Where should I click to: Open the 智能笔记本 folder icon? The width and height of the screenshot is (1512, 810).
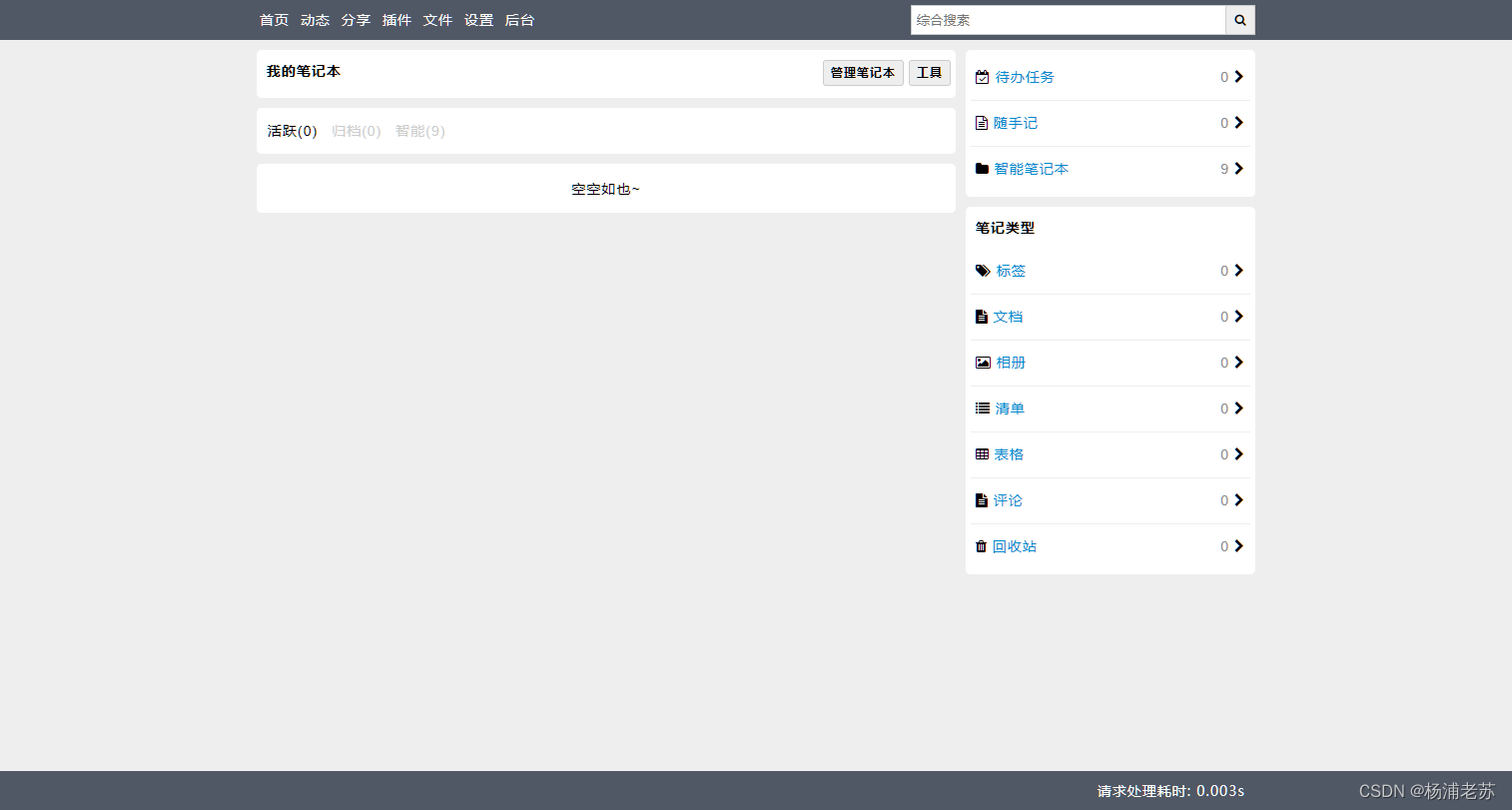(x=981, y=168)
